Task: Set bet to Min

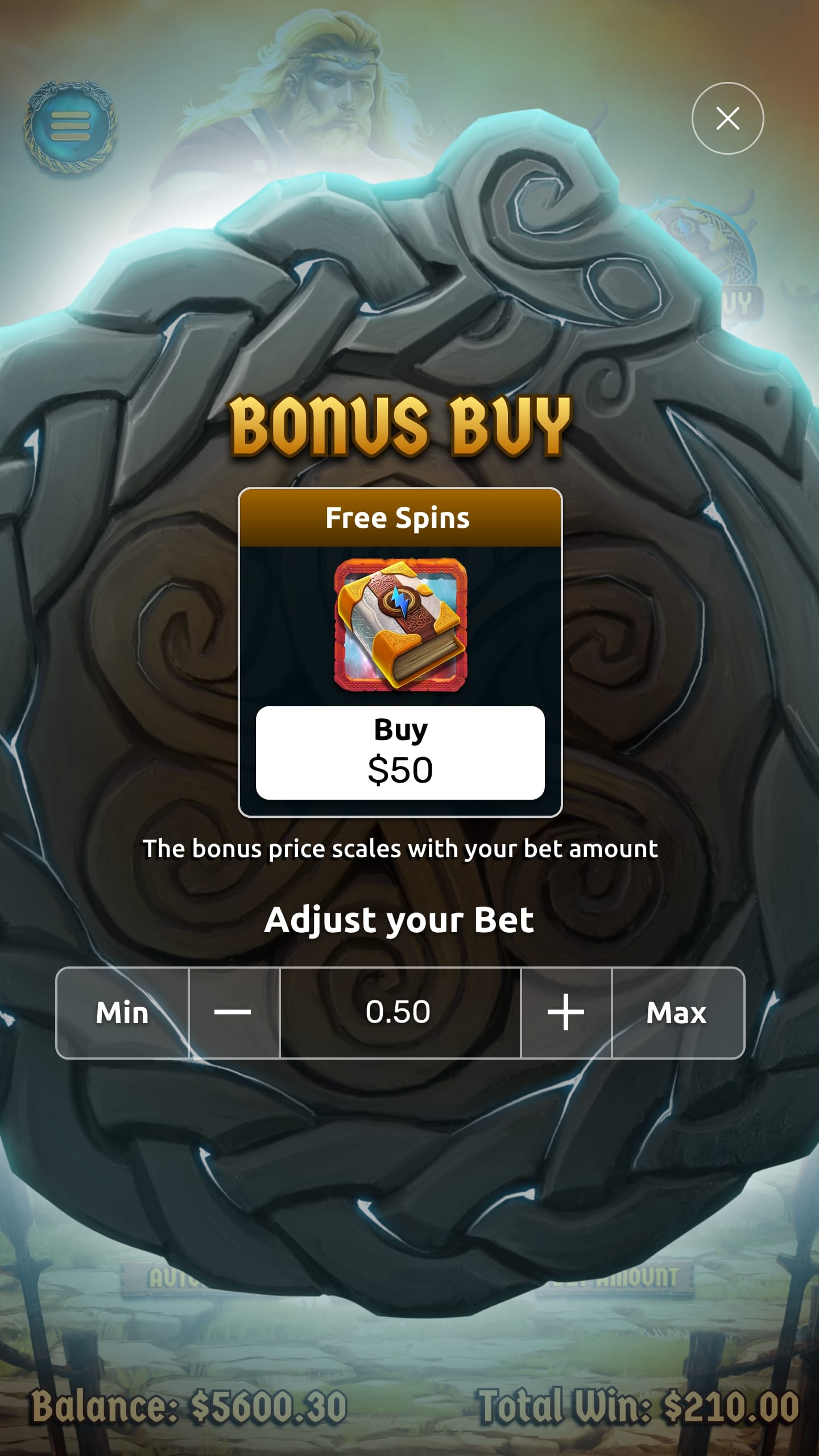Action: [122, 1013]
